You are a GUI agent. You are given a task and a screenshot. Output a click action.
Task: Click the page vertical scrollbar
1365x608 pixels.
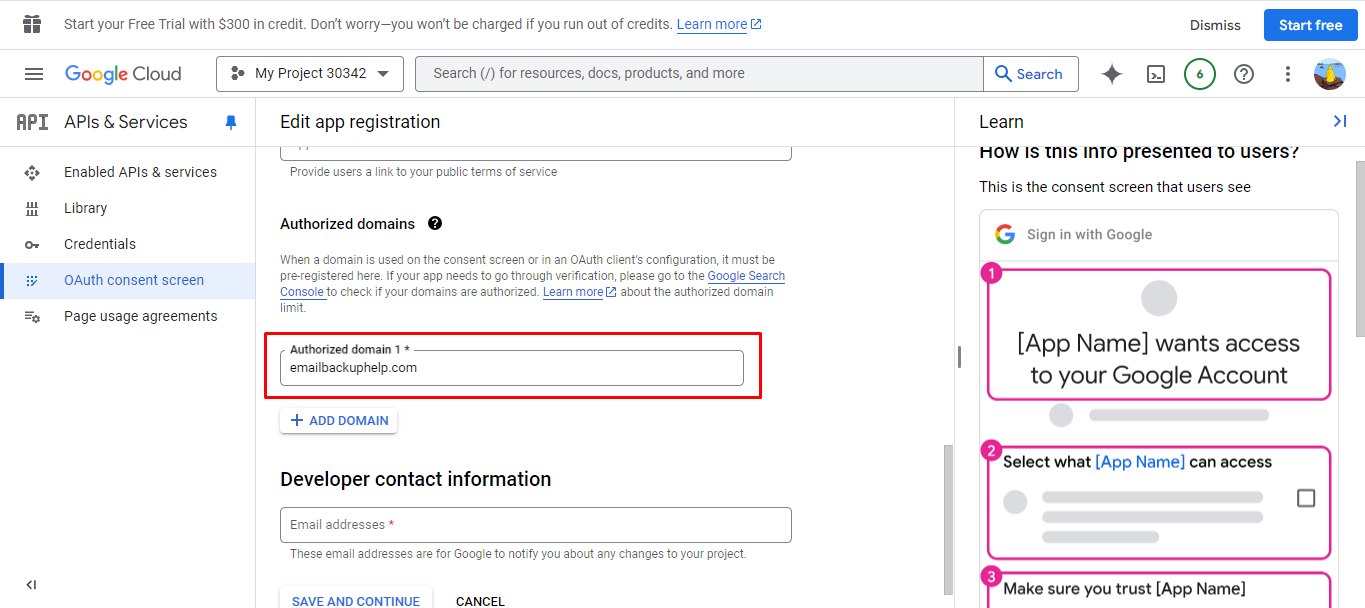pos(948,520)
